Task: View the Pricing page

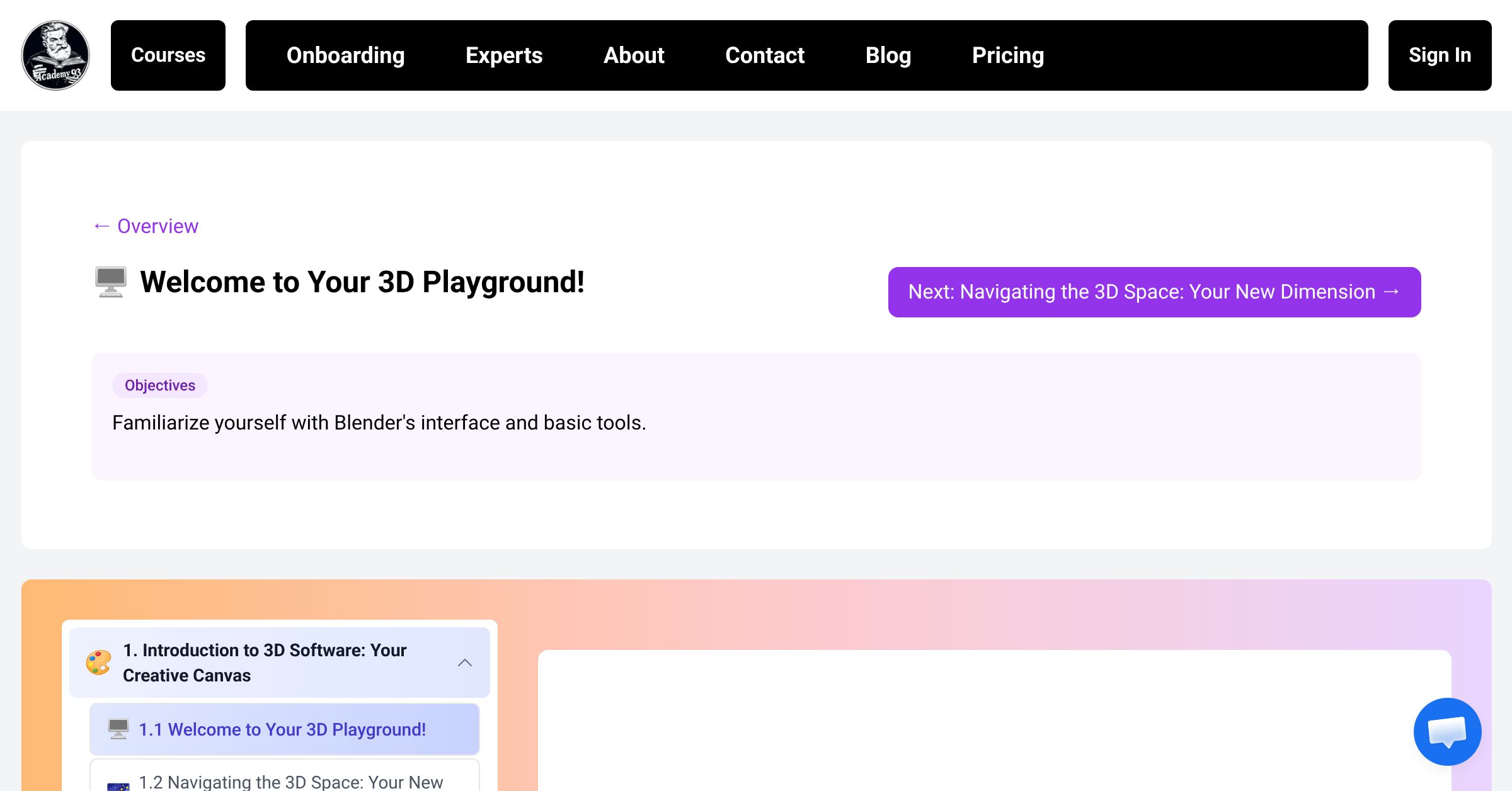Action: (1008, 55)
